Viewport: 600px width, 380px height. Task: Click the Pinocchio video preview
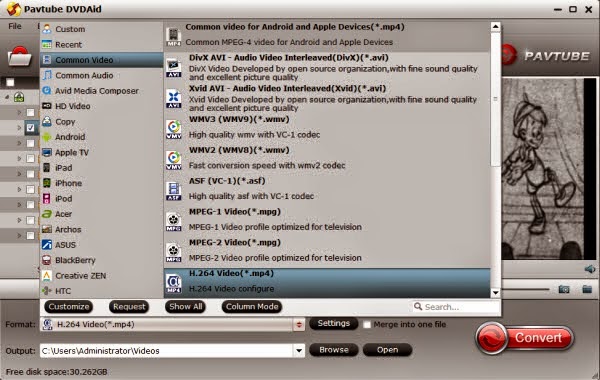coord(549,169)
